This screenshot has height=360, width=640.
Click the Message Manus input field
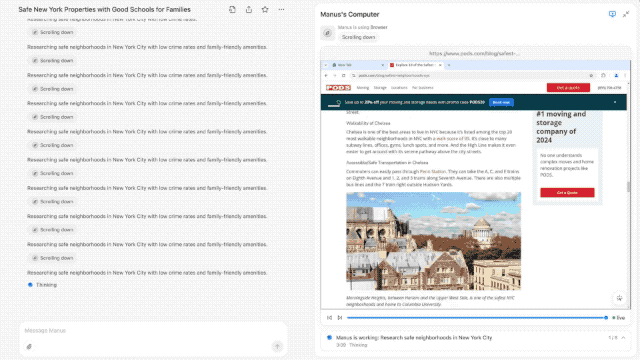coord(153,331)
